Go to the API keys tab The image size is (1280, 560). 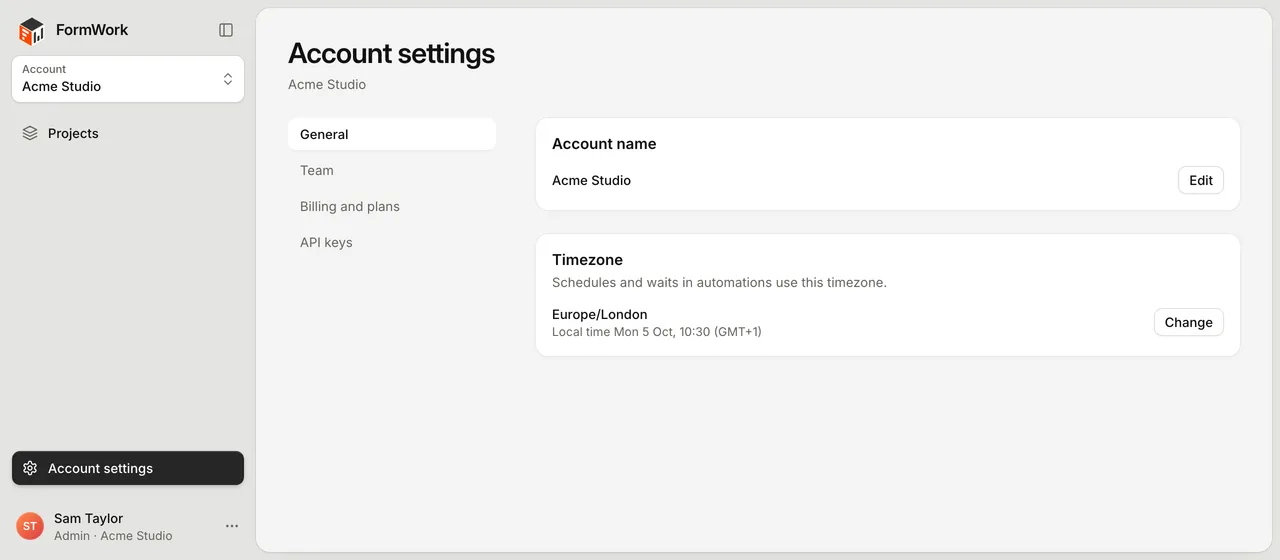[x=392, y=242]
